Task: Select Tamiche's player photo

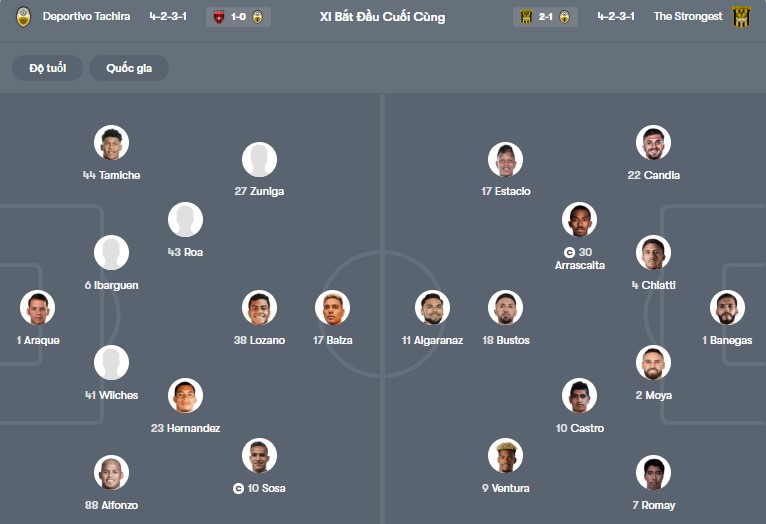Action: tap(111, 143)
